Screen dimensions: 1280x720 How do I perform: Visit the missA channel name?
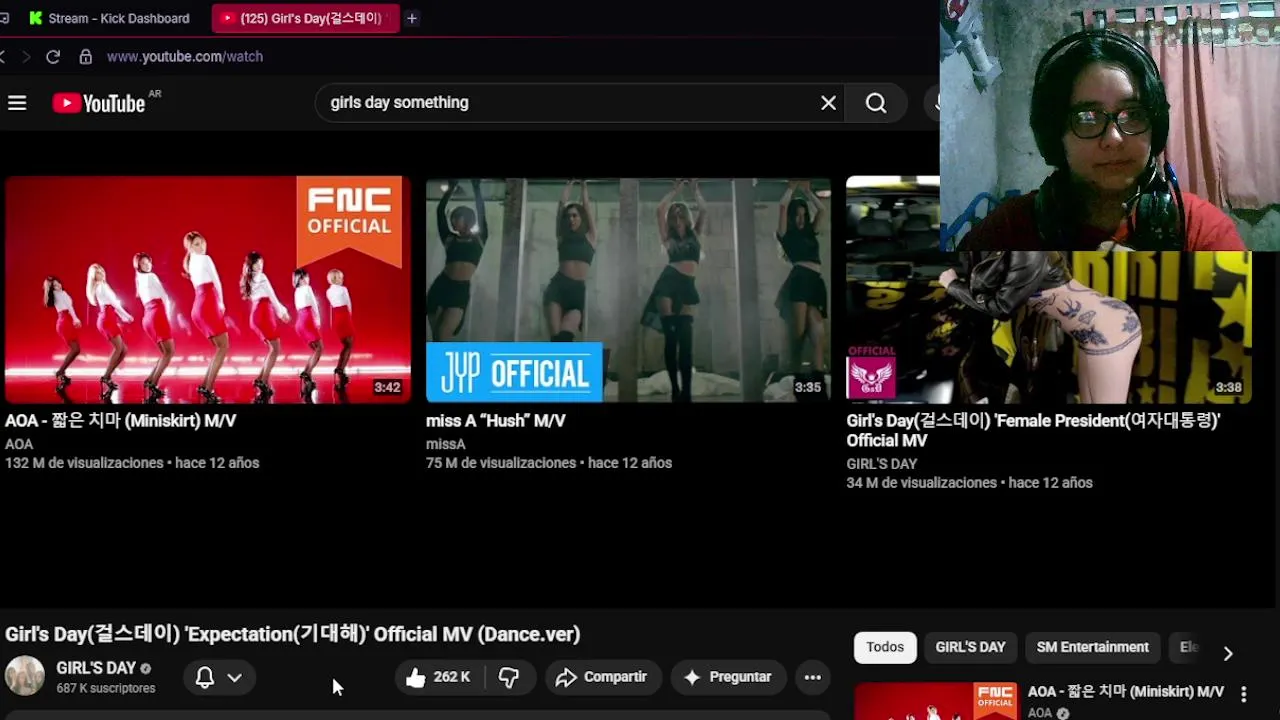(446, 444)
